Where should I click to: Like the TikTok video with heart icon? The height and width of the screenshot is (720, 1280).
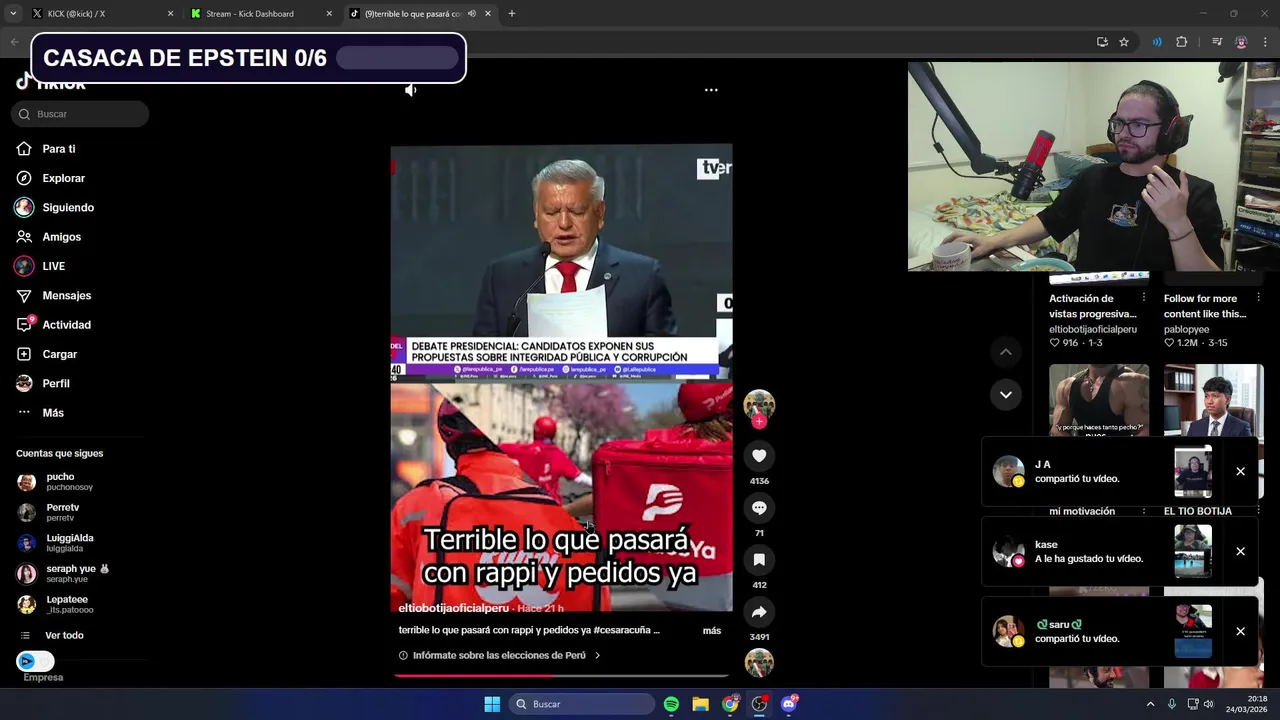pyautogui.click(x=759, y=456)
